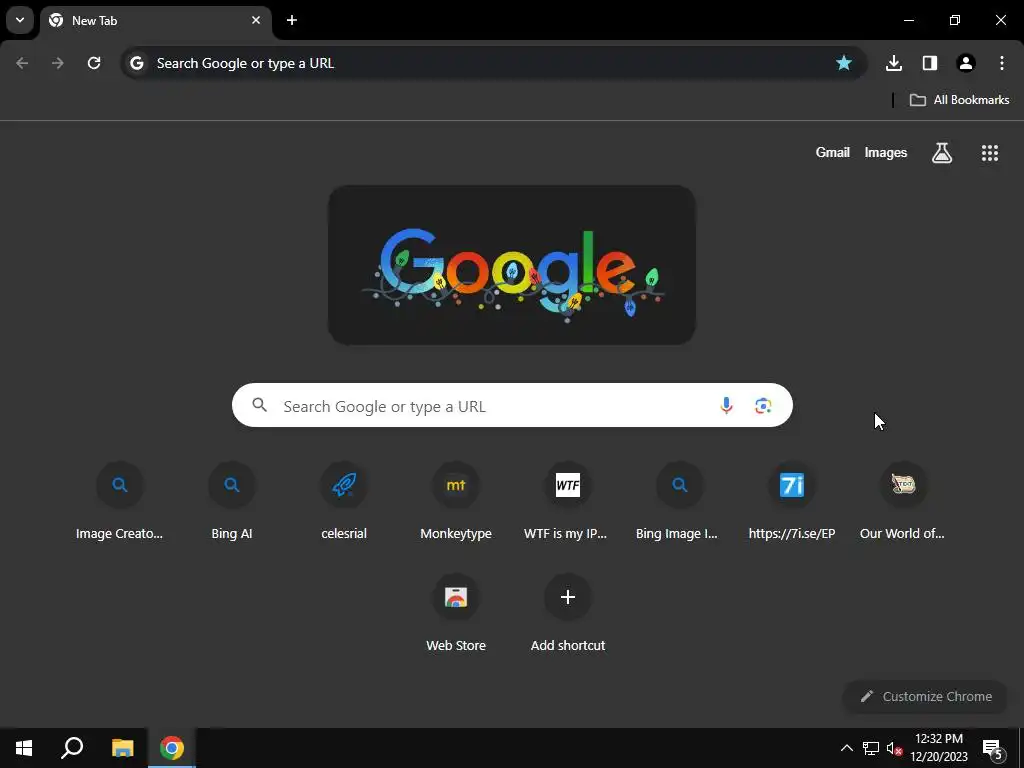Start voice search with the microphone icon
Screen dimensions: 1024x768
click(x=726, y=406)
